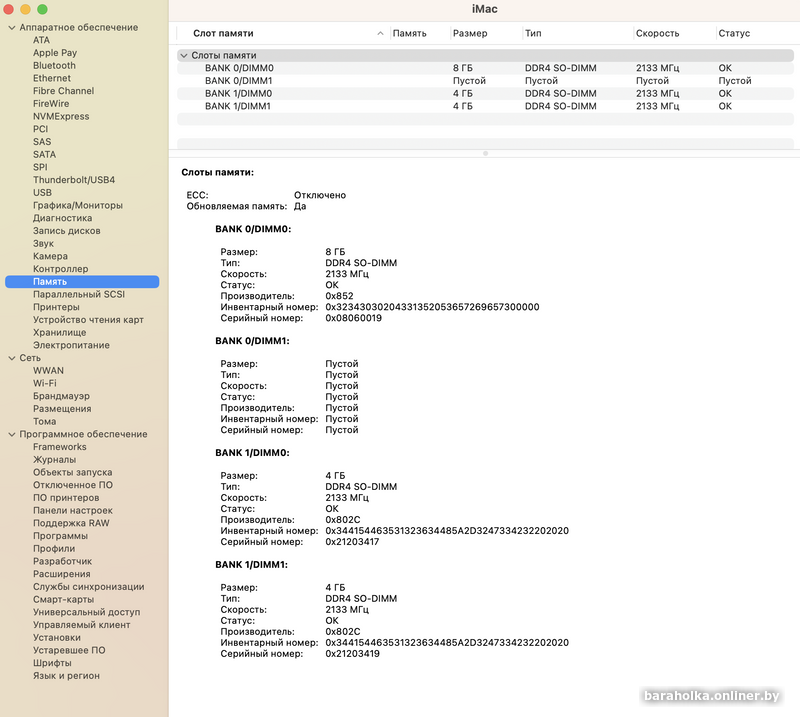Sort by Память column header
The width and height of the screenshot is (800, 717).
click(x=410, y=33)
